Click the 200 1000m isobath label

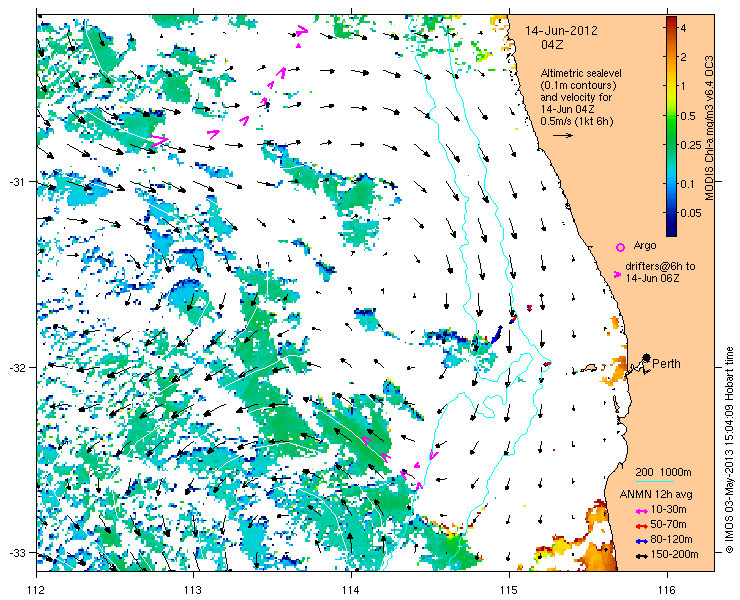(664, 473)
